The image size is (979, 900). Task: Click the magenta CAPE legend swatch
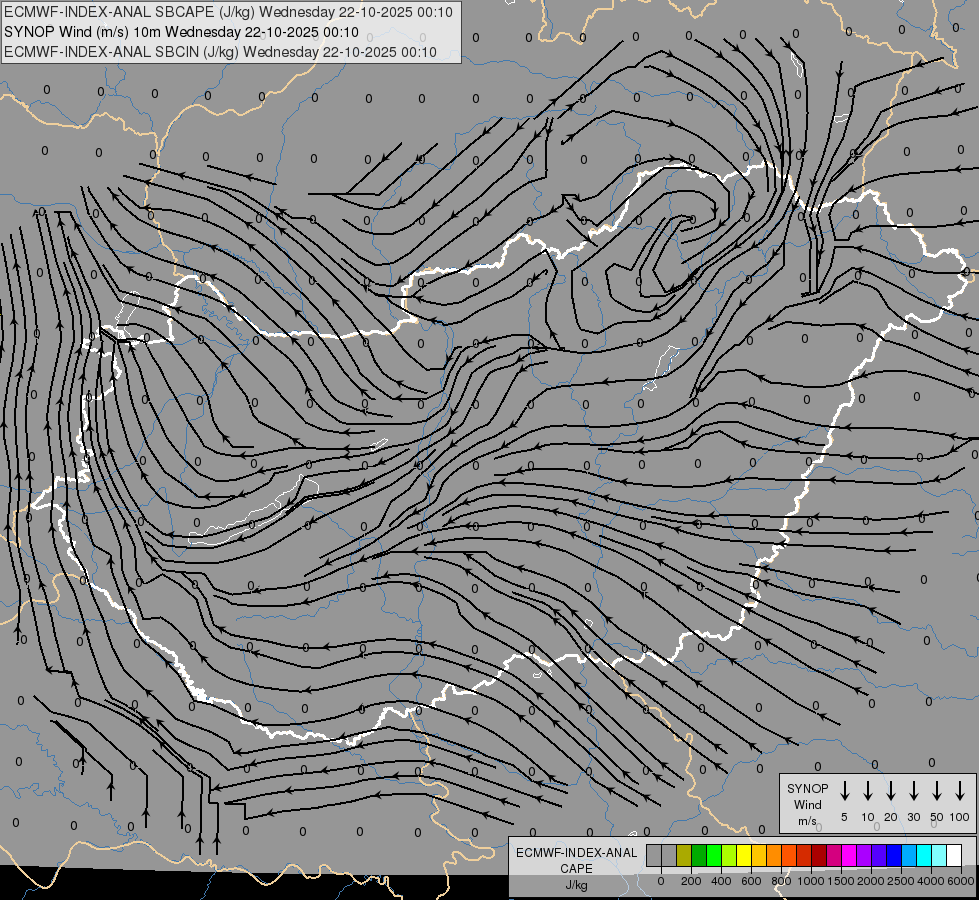850,855
